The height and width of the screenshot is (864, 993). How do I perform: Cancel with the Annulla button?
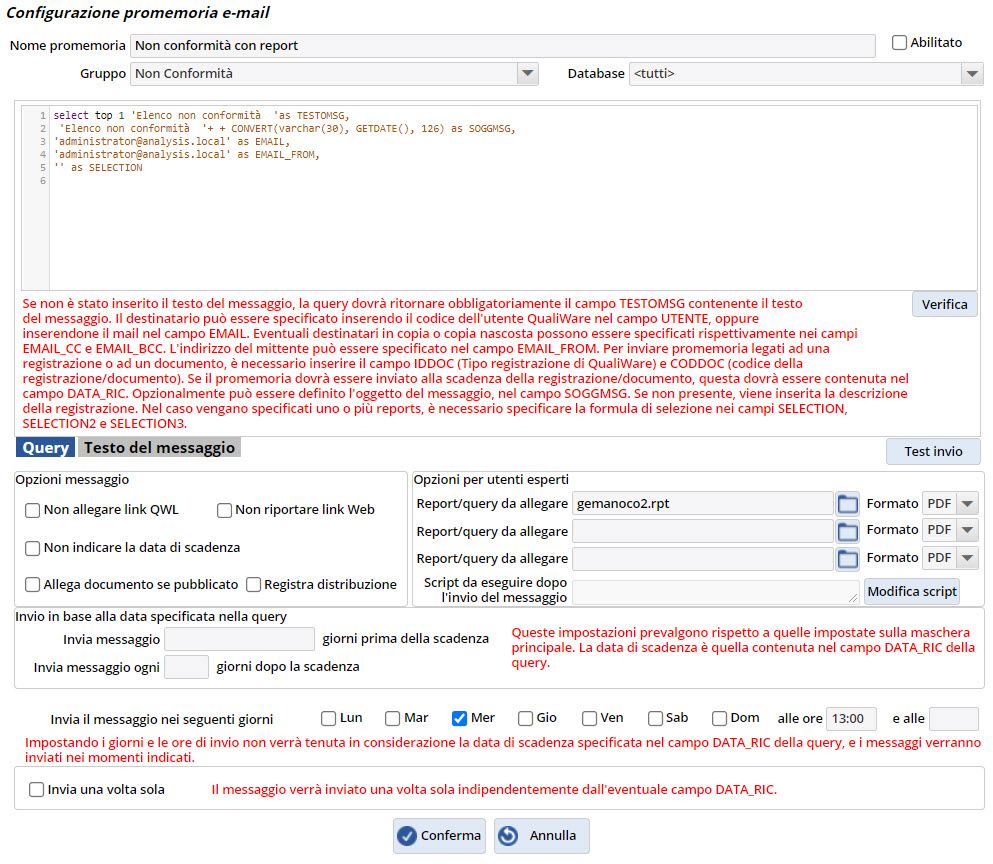click(541, 835)
